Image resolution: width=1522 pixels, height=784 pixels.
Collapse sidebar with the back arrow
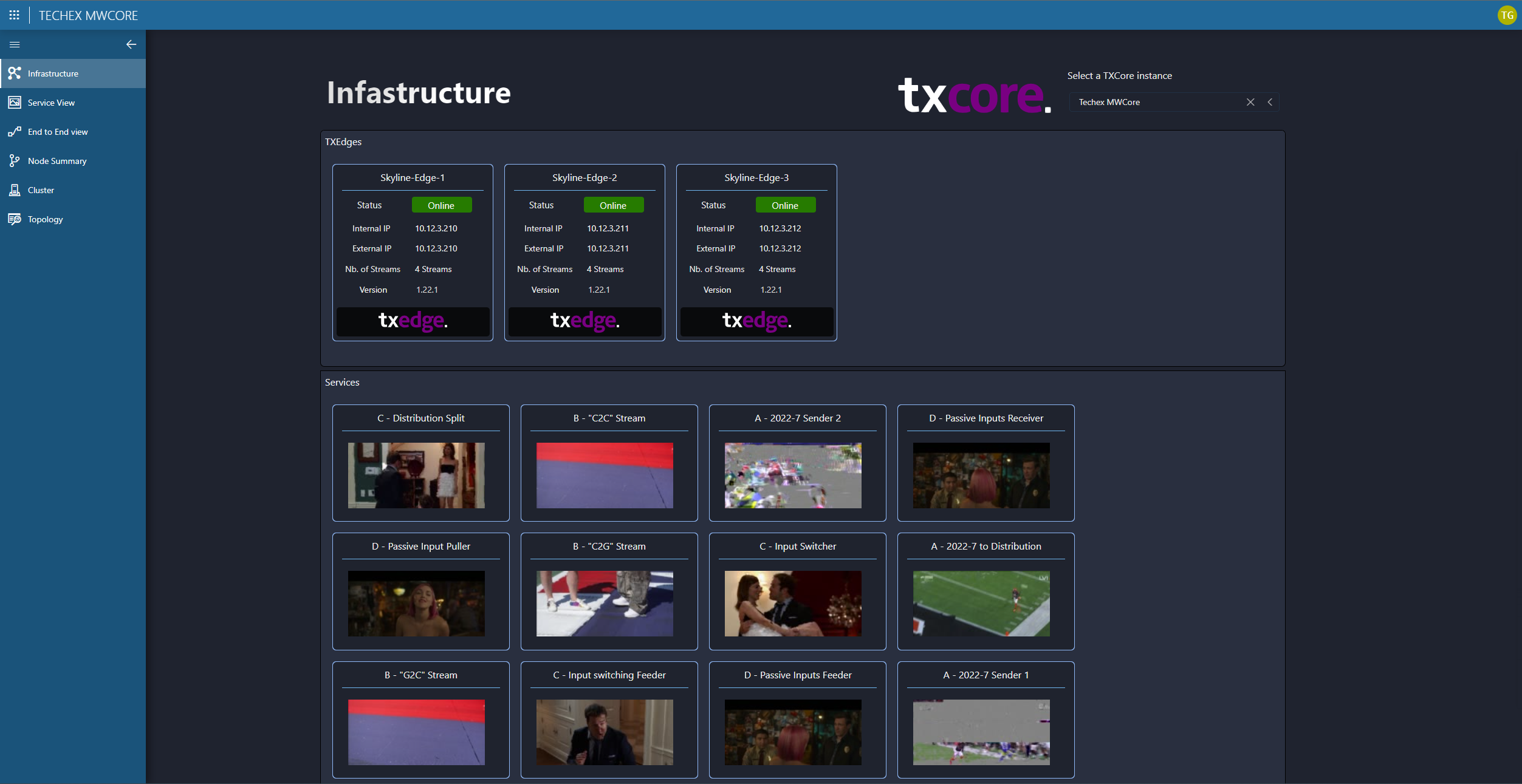click(x=131, y=44)
